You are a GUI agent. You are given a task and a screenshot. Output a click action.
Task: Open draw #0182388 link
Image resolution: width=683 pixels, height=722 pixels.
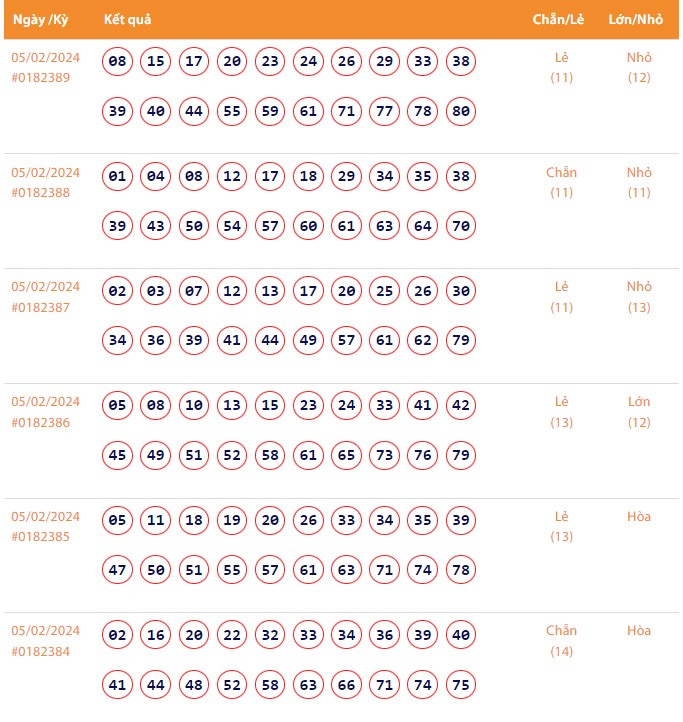click(x=41, y=193)
